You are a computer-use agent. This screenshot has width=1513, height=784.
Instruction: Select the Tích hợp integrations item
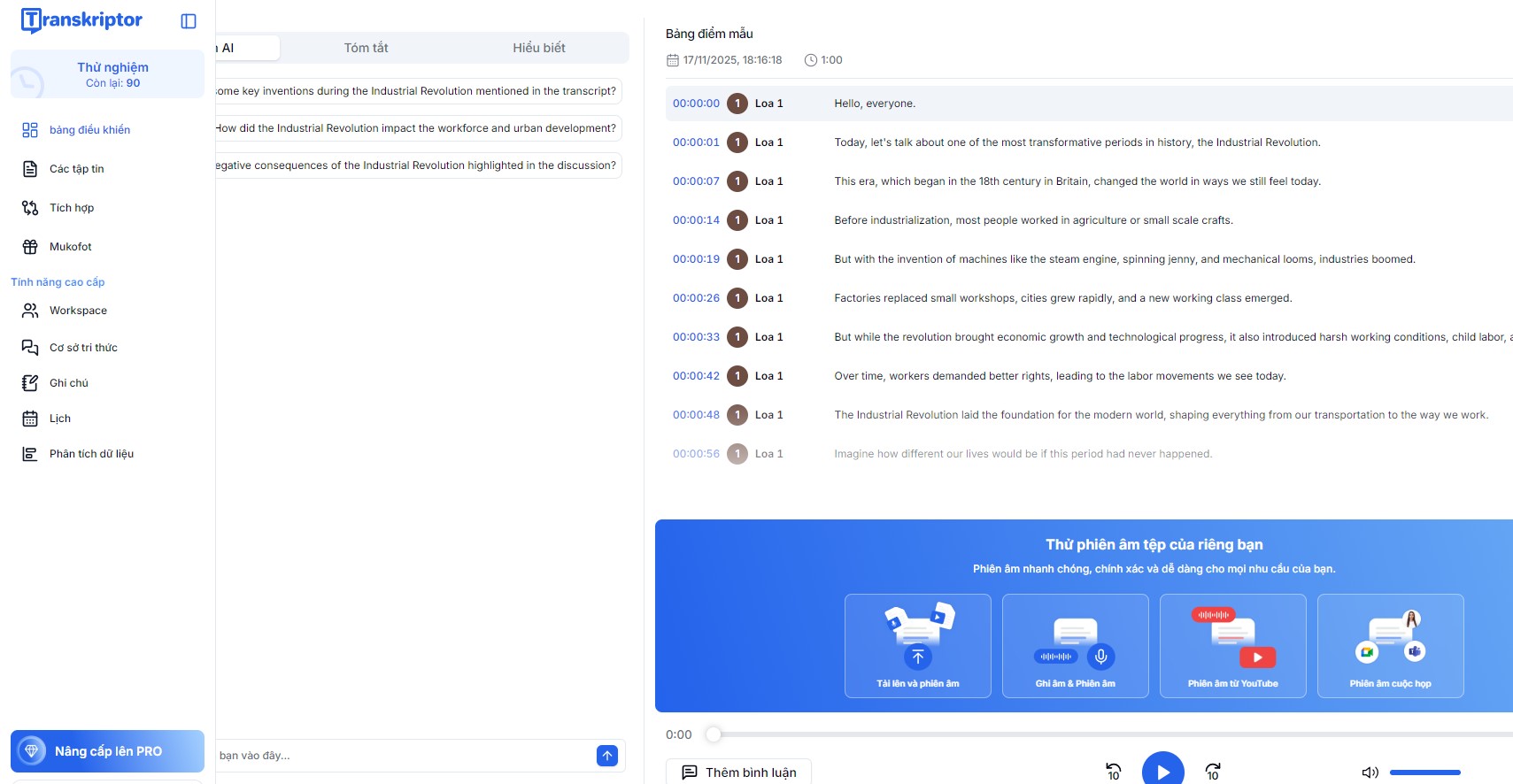pos(72,208)
